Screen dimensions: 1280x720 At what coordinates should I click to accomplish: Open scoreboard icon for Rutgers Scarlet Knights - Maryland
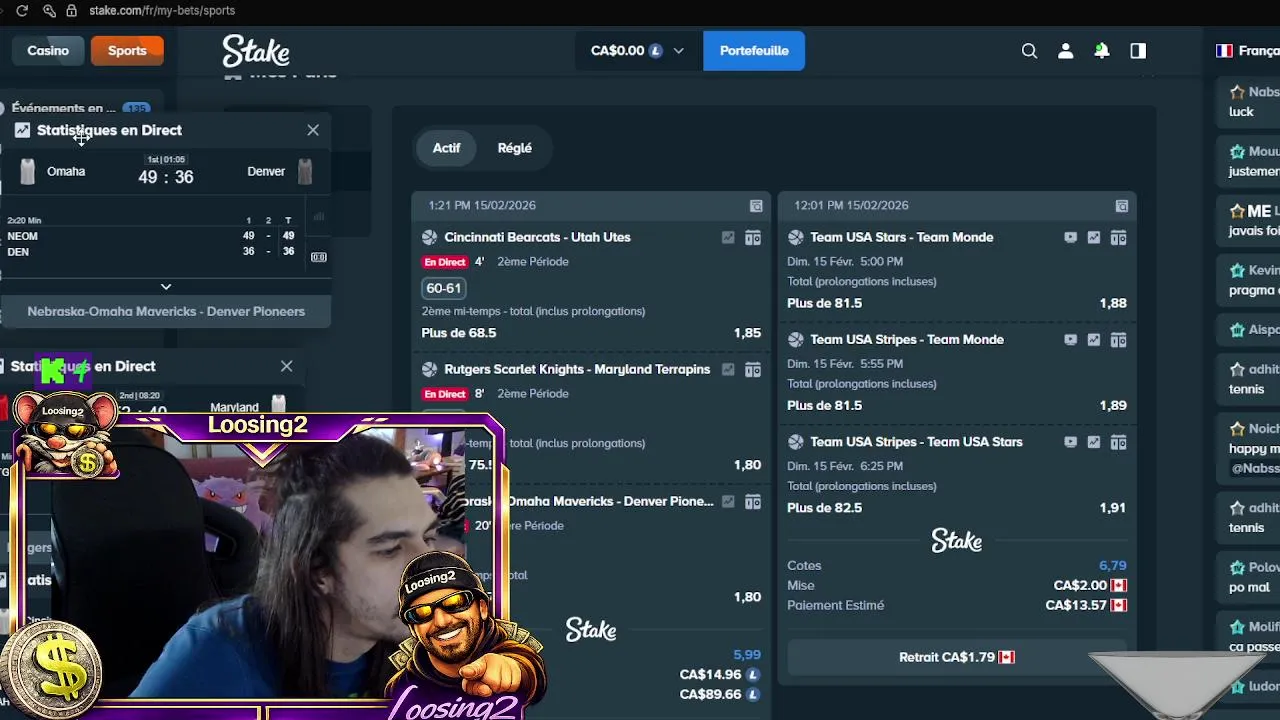coord(753,370)
